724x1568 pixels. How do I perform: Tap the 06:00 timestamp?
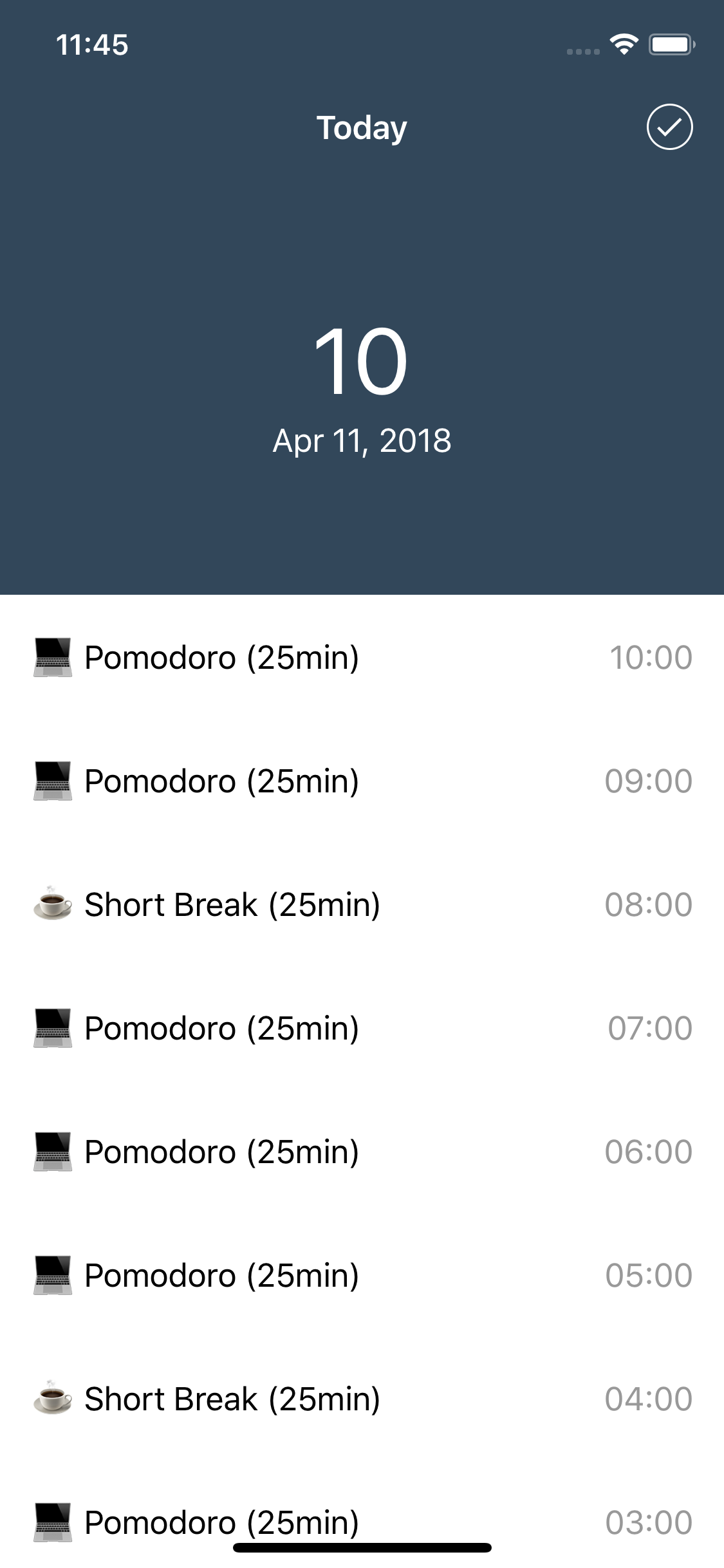[x=648, y=1152]
